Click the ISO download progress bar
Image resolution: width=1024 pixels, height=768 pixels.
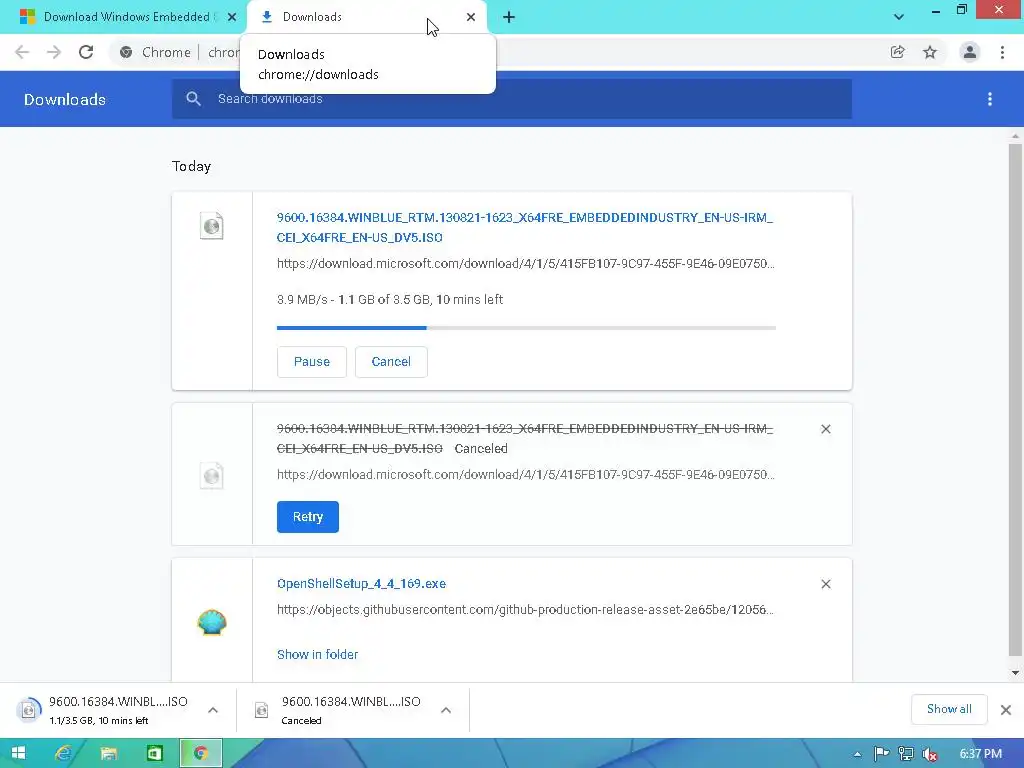526,328
